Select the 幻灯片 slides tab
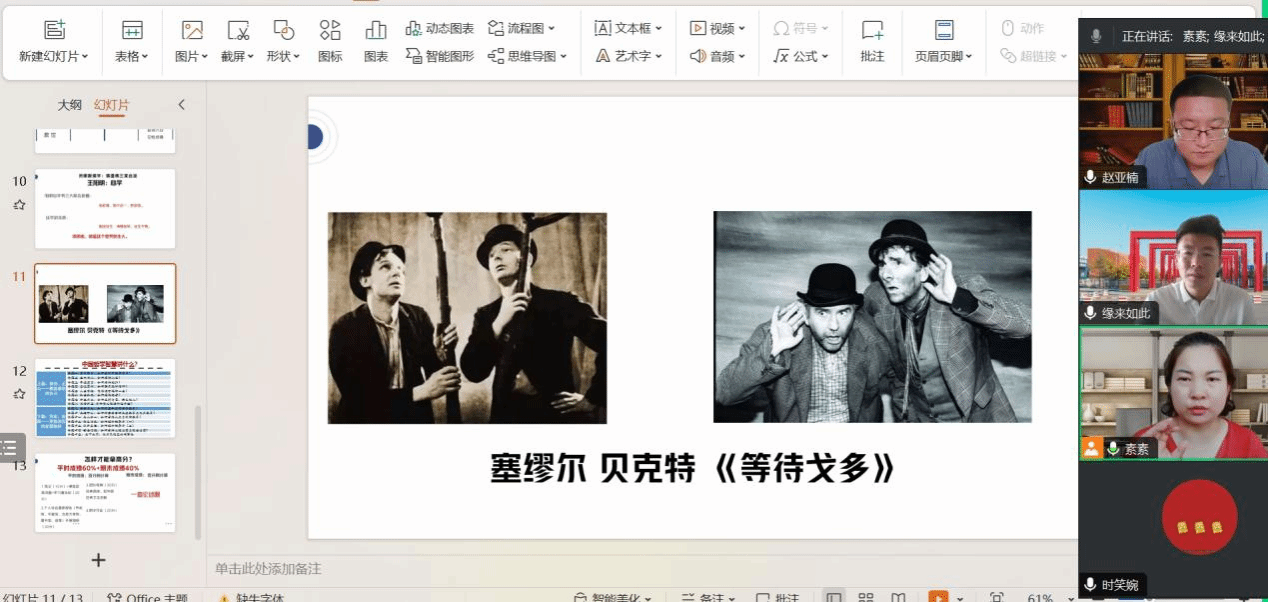The image size is (1268, 602). [x=111, y=105]
